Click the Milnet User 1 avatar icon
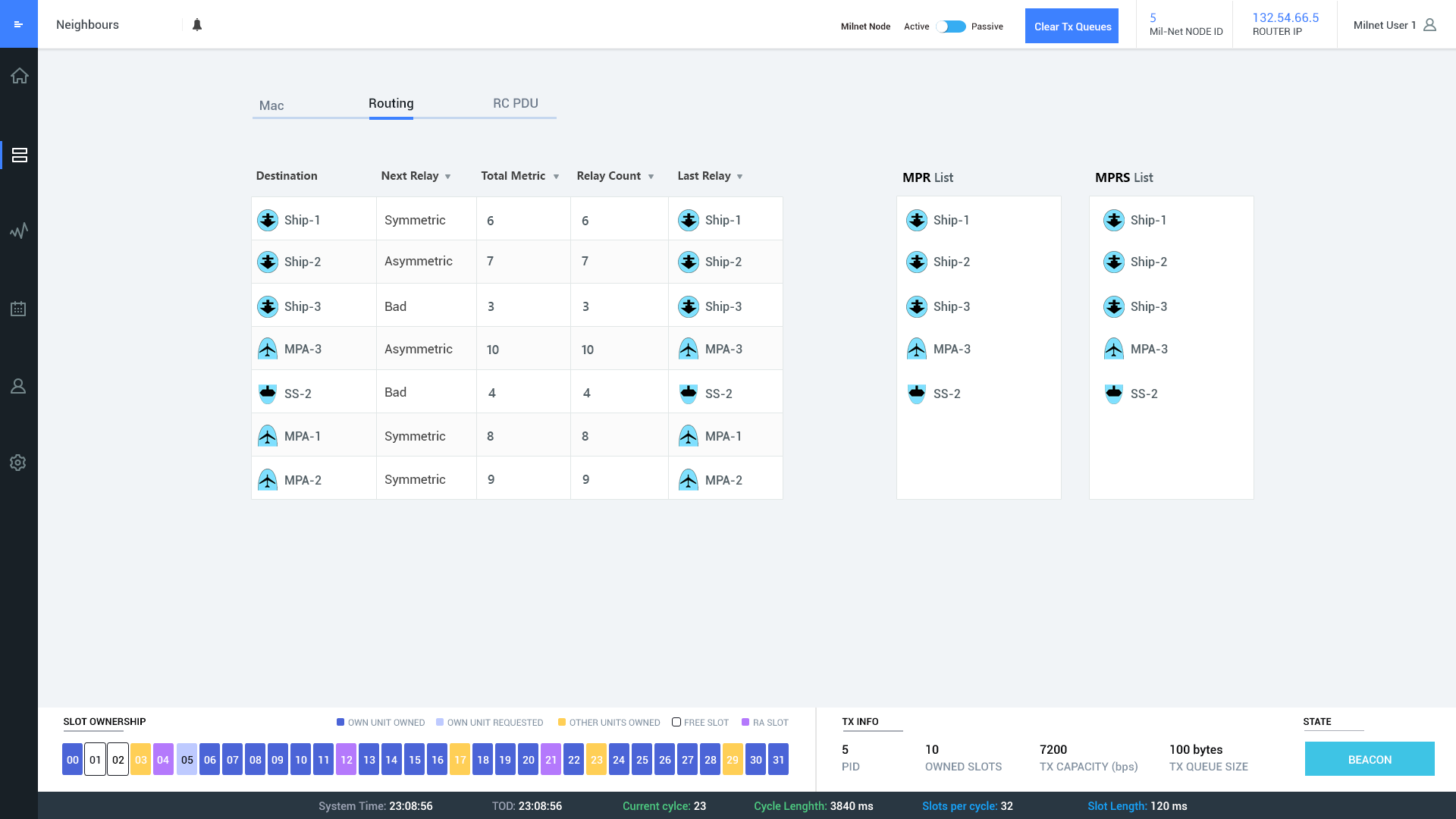Image resolution: width=1456 pixels, height=819 pixels. 1429,25
